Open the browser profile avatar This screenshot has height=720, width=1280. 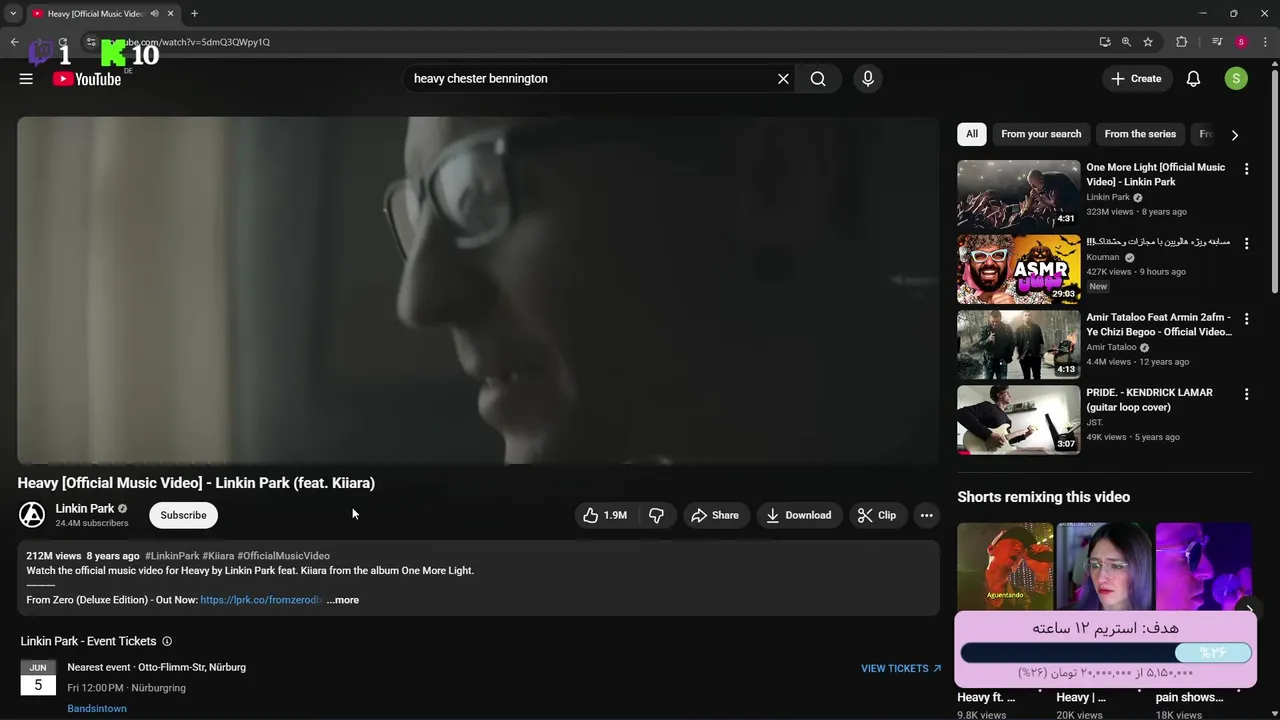1241,42
